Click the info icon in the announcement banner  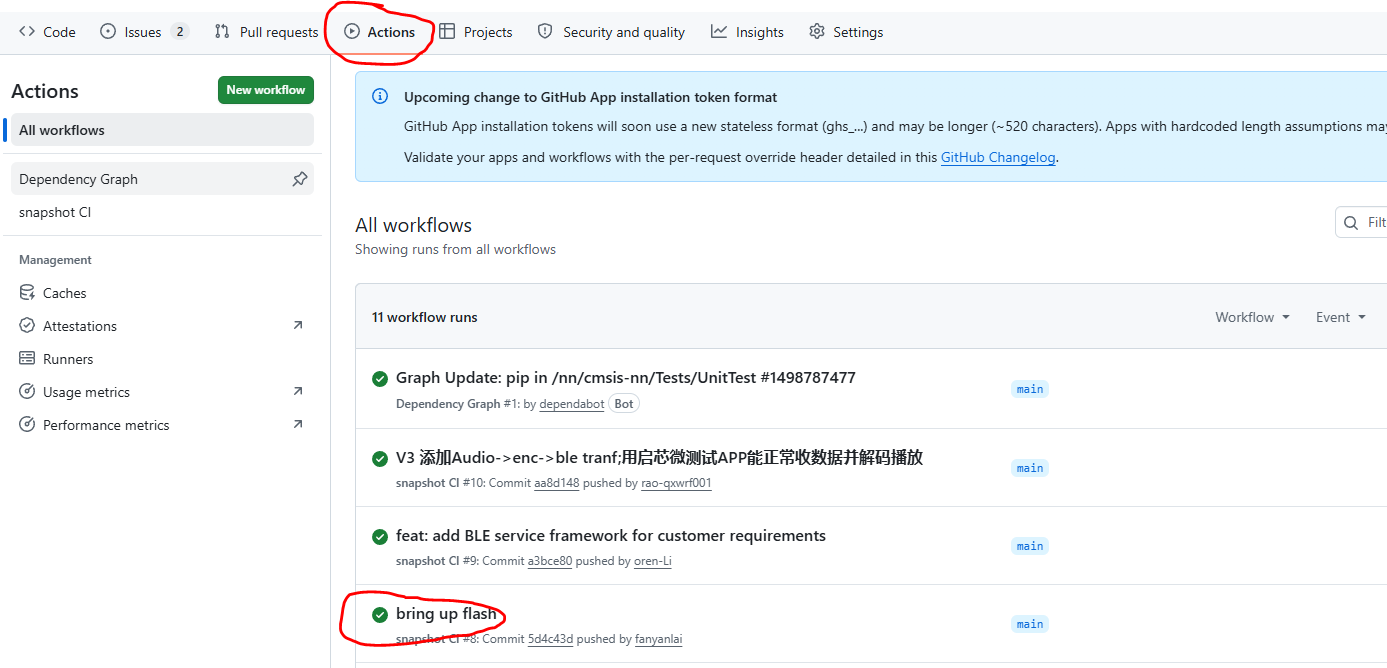coord(380,97)
